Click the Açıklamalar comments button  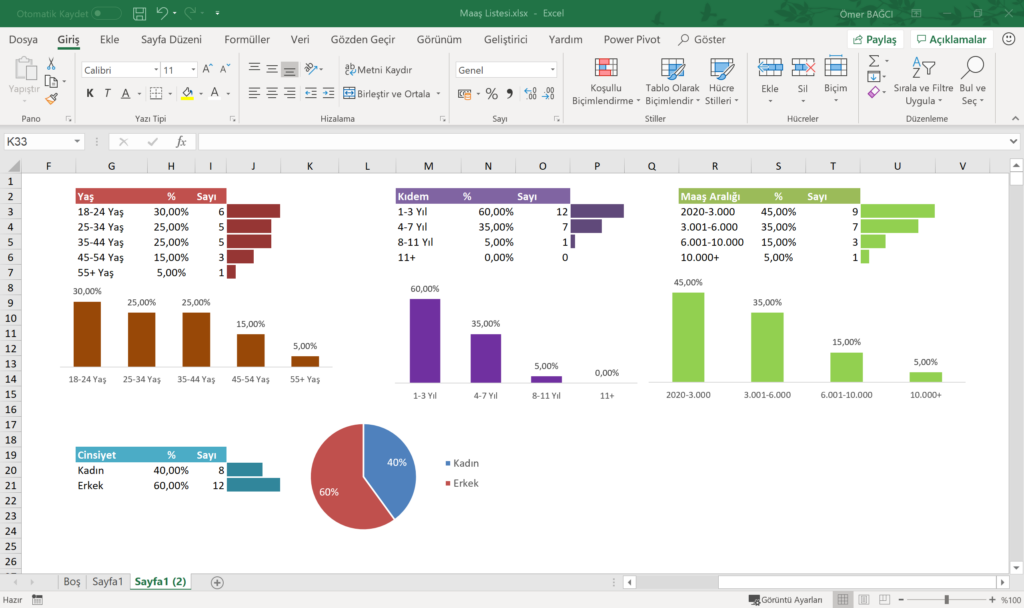tap(950, 39)
